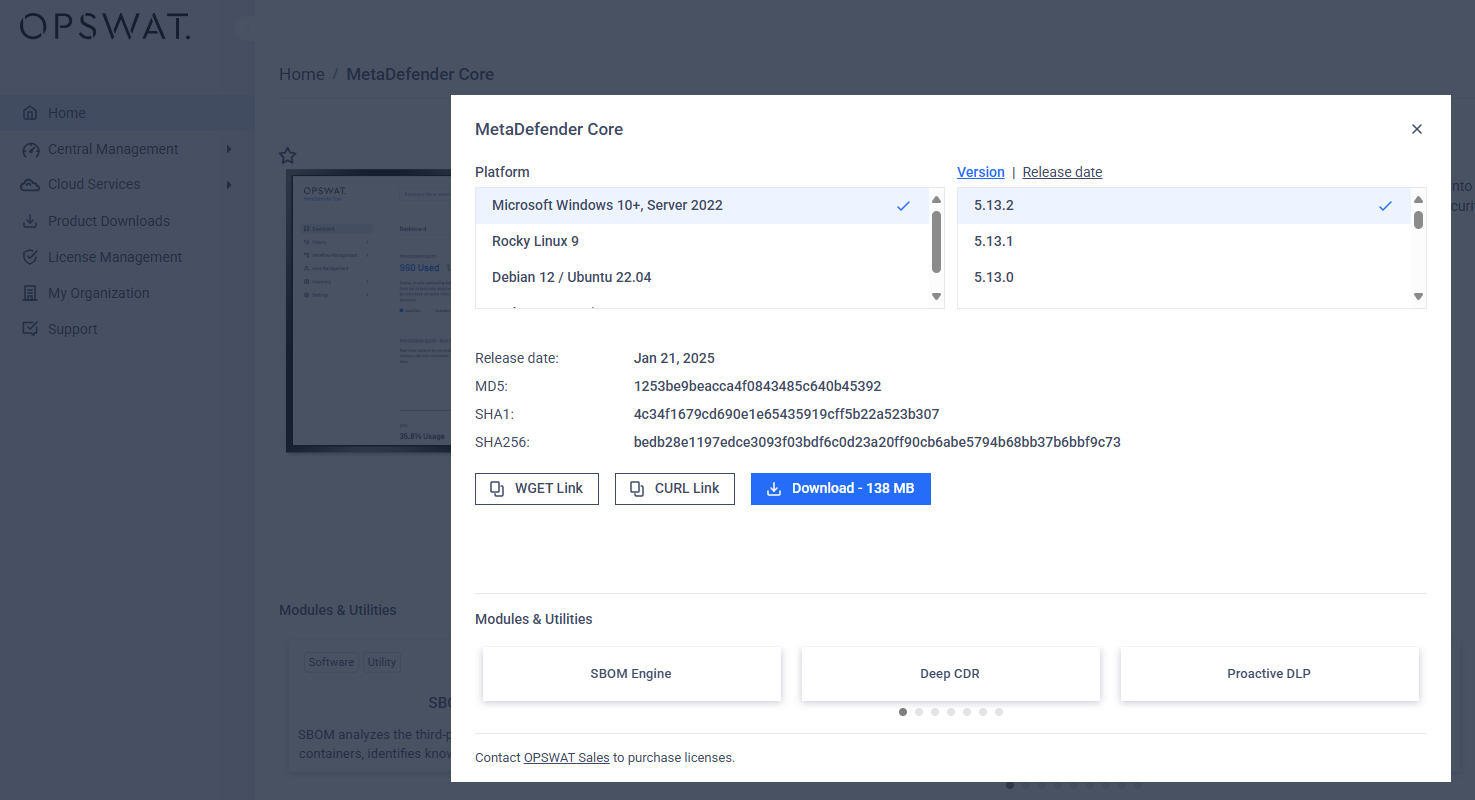Click the License Management shield icon

click(30, 257)
